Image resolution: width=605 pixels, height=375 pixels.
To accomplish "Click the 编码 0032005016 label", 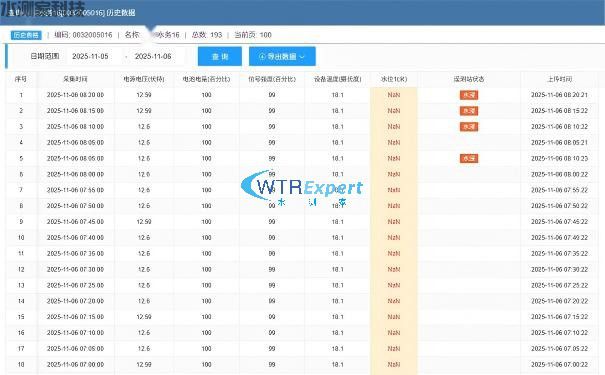I will click(x=83, y=35).
